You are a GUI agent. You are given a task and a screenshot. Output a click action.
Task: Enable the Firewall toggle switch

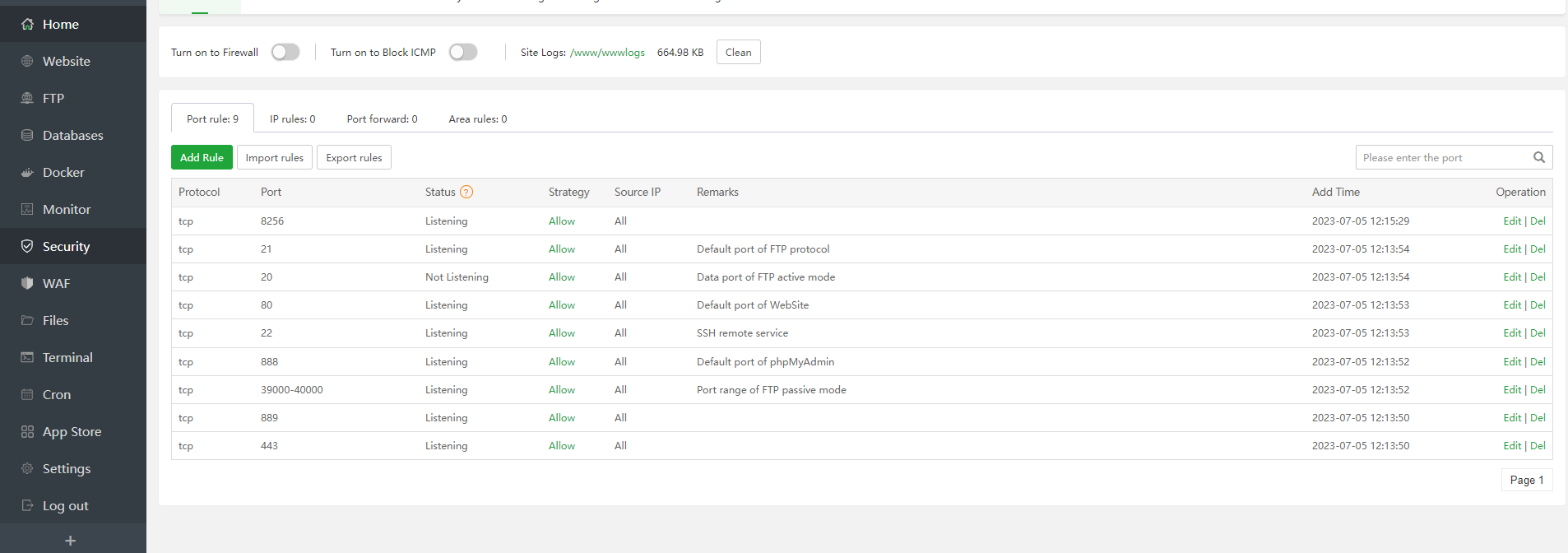tap(285, 53)
